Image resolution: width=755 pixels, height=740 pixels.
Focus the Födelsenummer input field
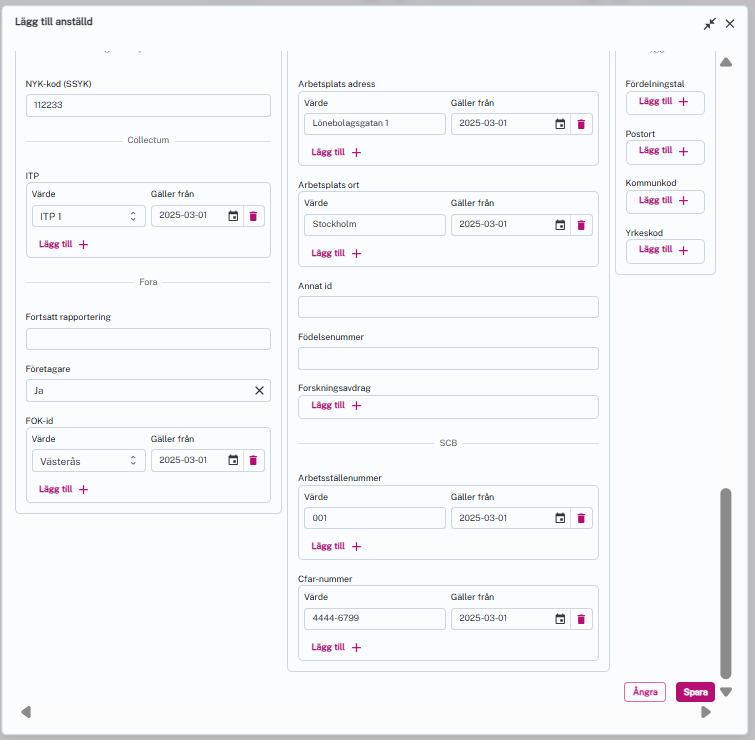448,358
